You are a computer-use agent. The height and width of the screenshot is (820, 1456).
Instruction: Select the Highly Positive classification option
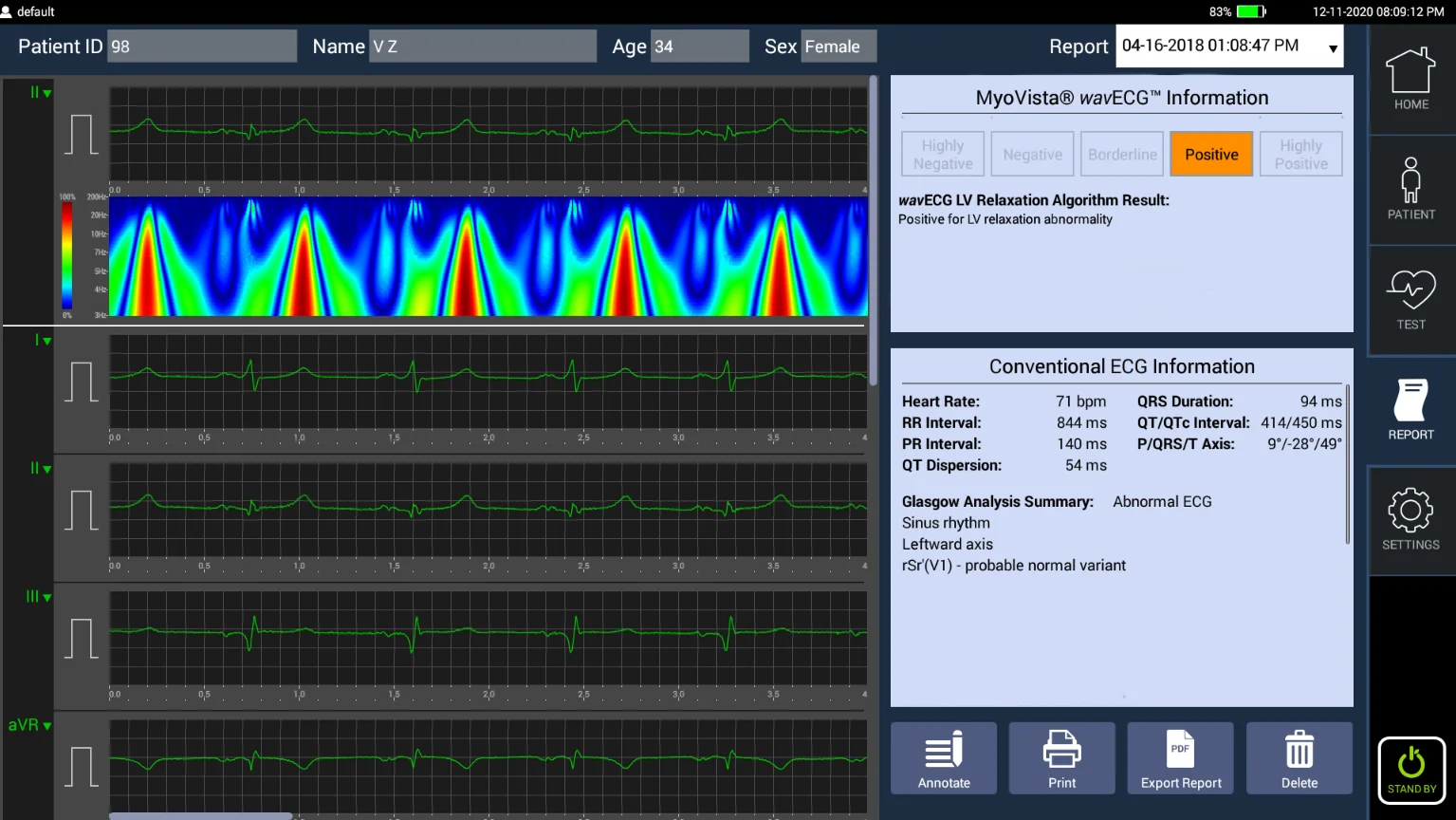[1300, 154]
